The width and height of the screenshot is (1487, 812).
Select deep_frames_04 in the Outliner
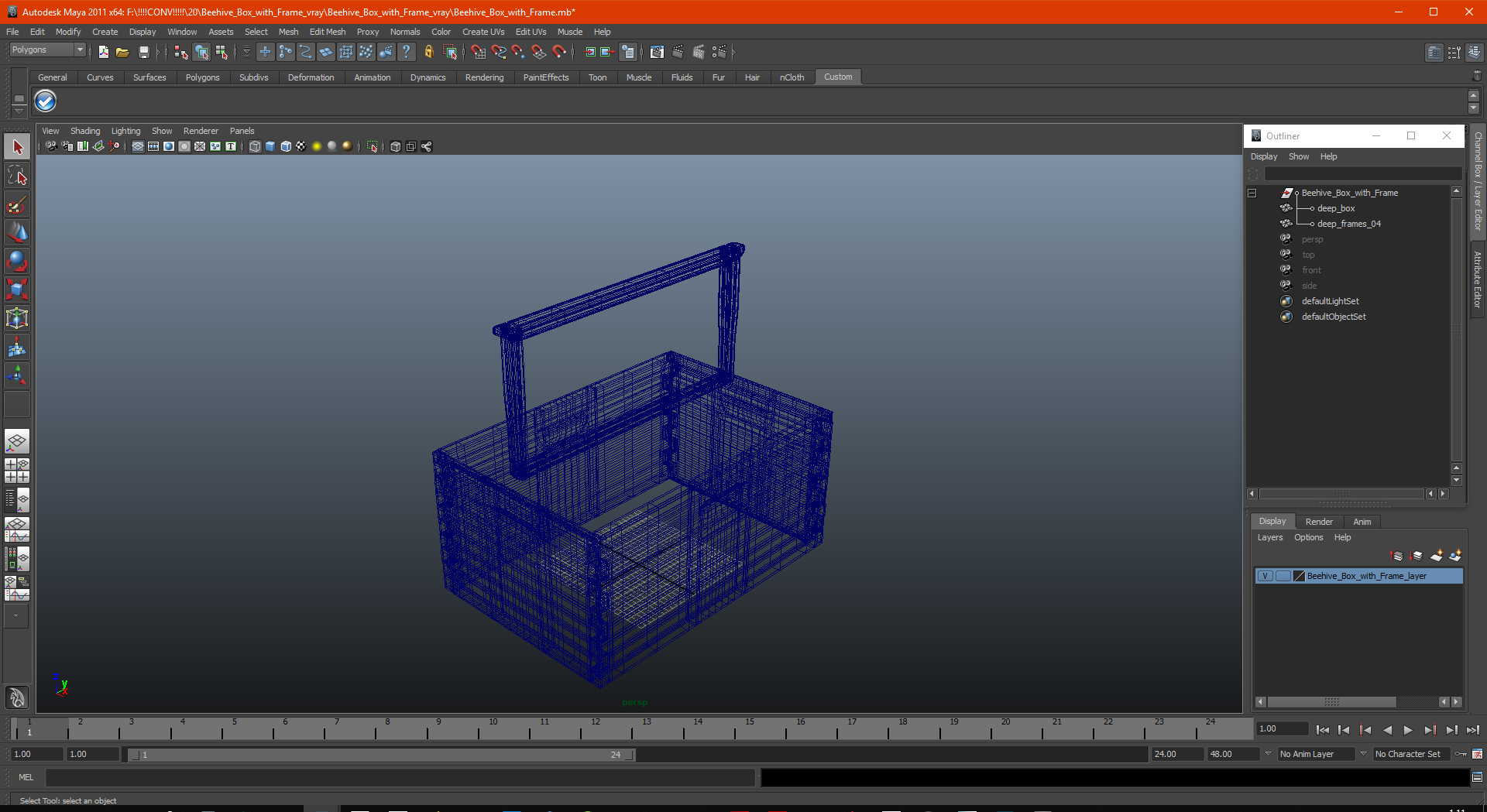(1348, 224)
